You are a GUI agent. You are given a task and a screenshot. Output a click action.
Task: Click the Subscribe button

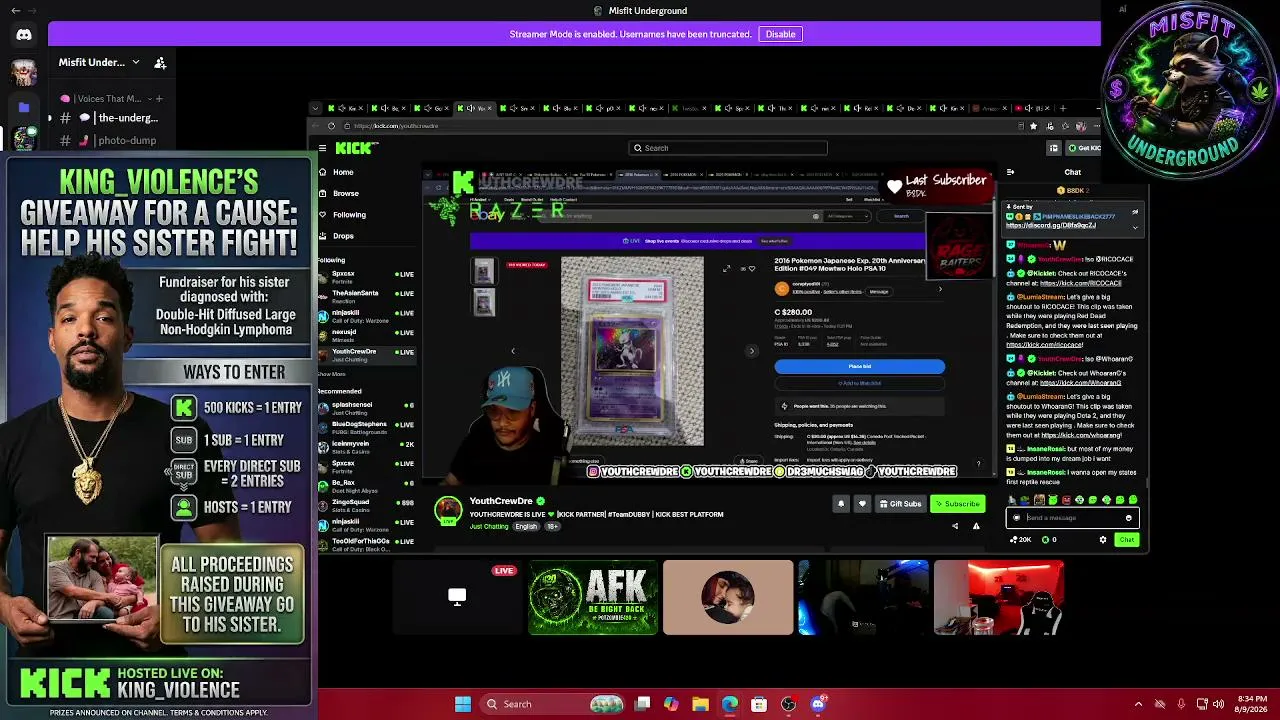pos(958,504)
